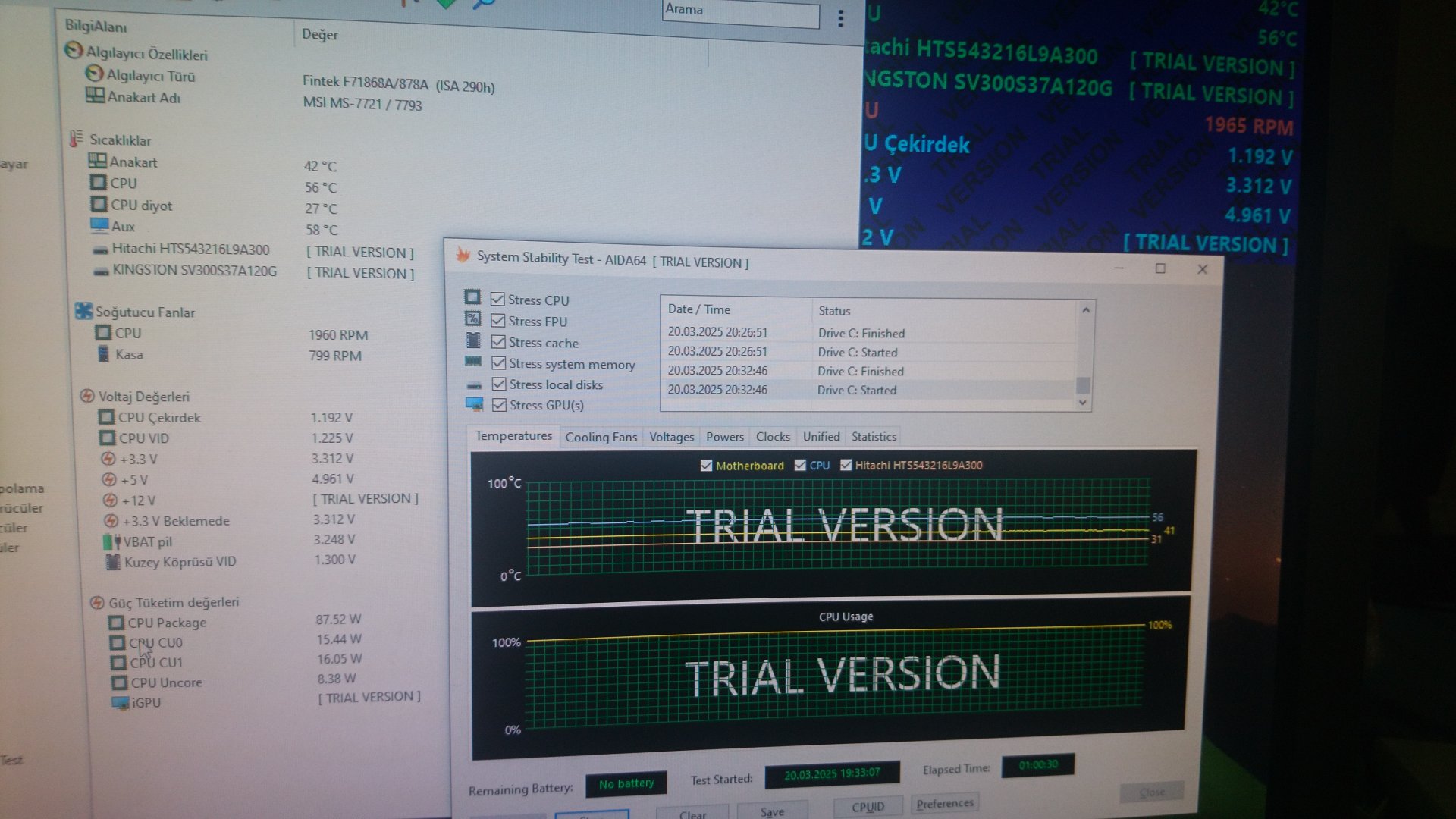Image resolution: width=1456 pixels, height=819 pixels.
Task: Switch to the Cooling Fans tab
Action: point(601,437)
